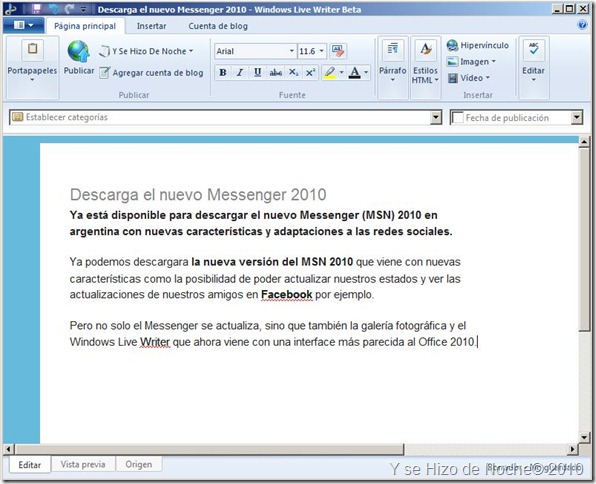Screen dimensions: 596x484
Task: Toggle Bold formatting
Action: [x=223, y=72]
